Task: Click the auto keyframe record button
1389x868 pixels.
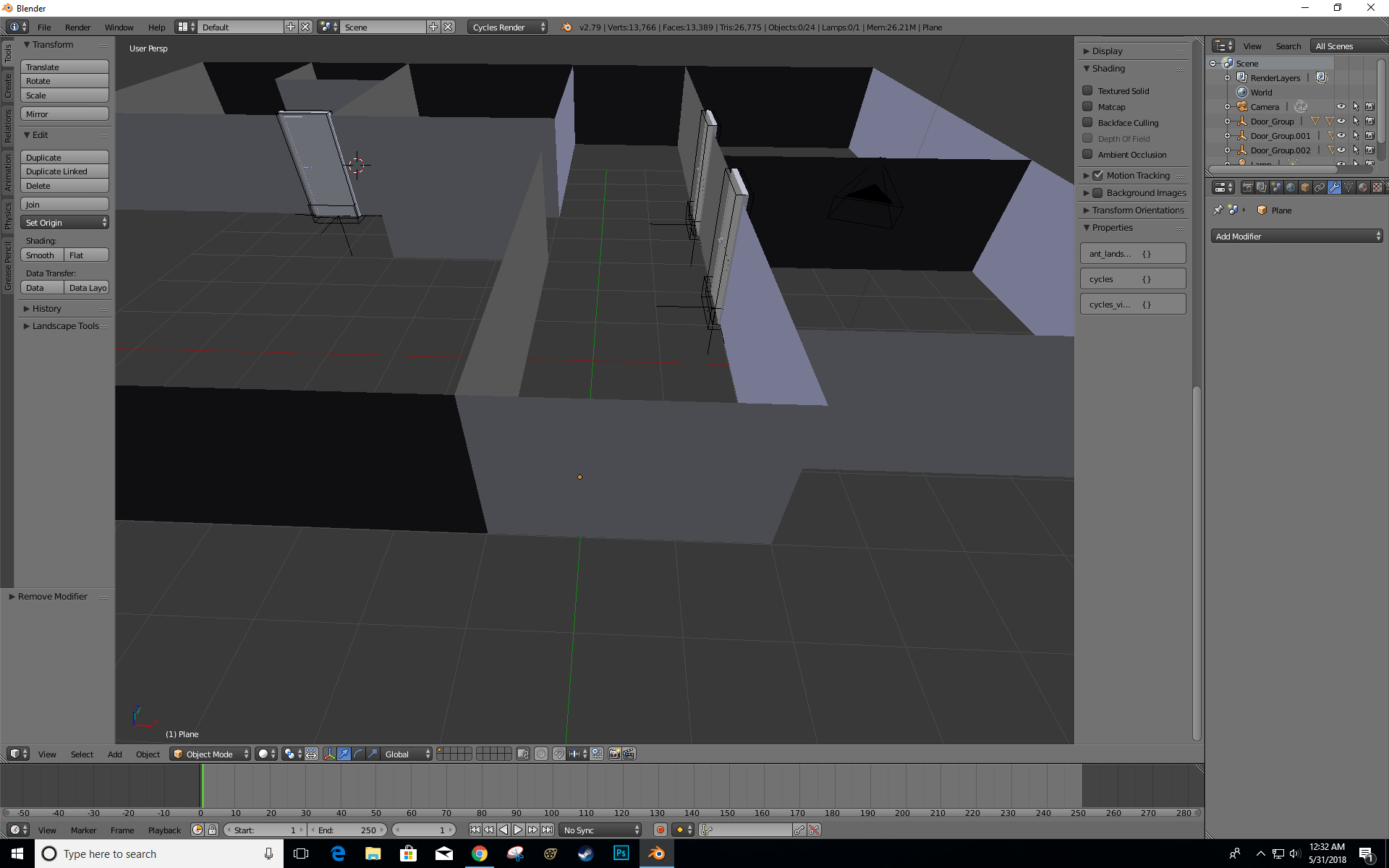Action: [x=660, y=830]
